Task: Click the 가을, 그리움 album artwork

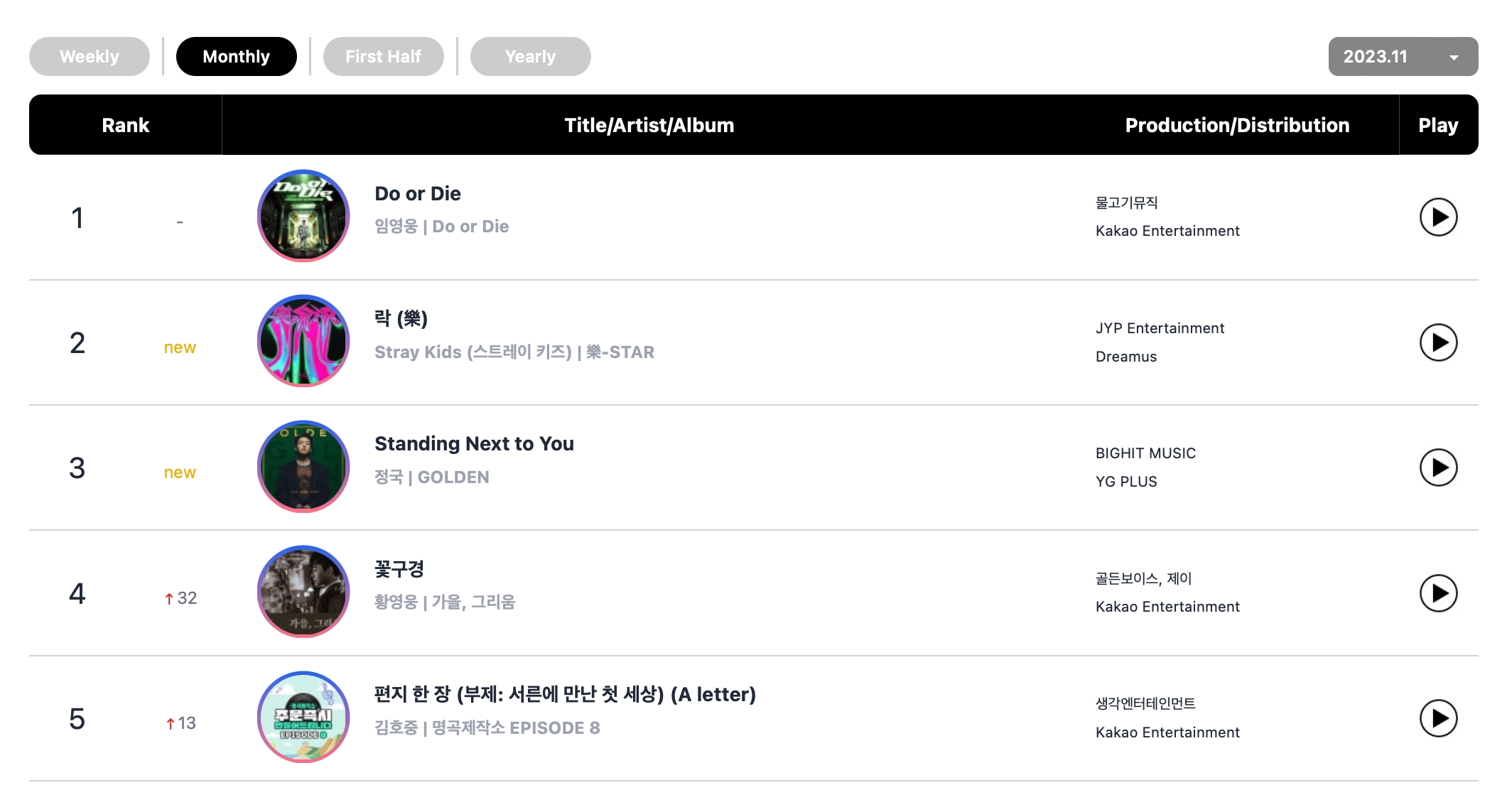Action: coord(303,592)
